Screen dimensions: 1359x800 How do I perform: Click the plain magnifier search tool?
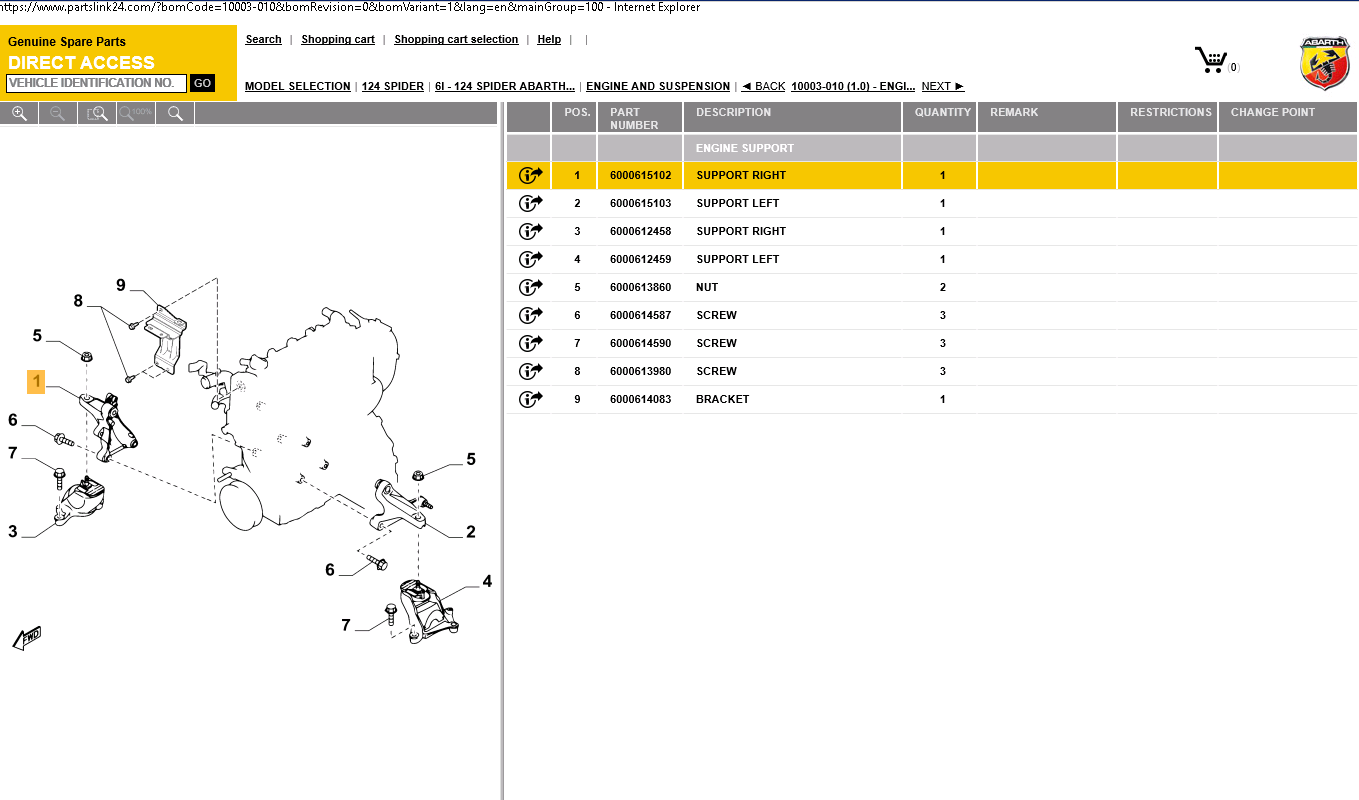click(x=175, y=113)
